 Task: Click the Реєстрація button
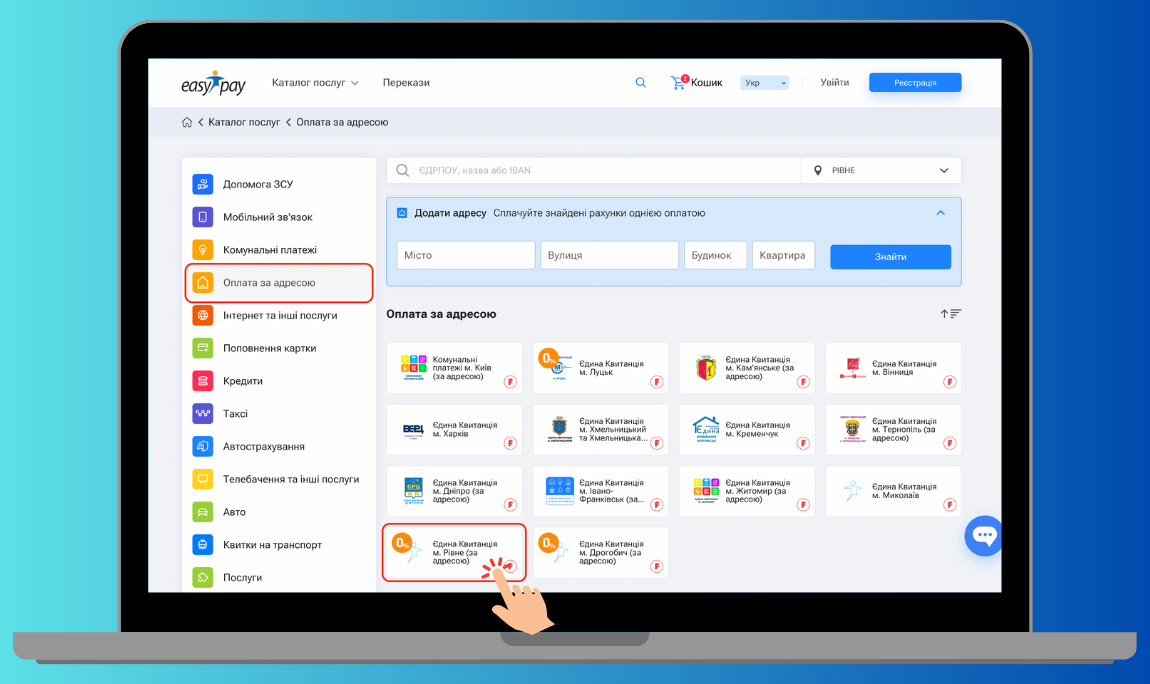(915, 83)
